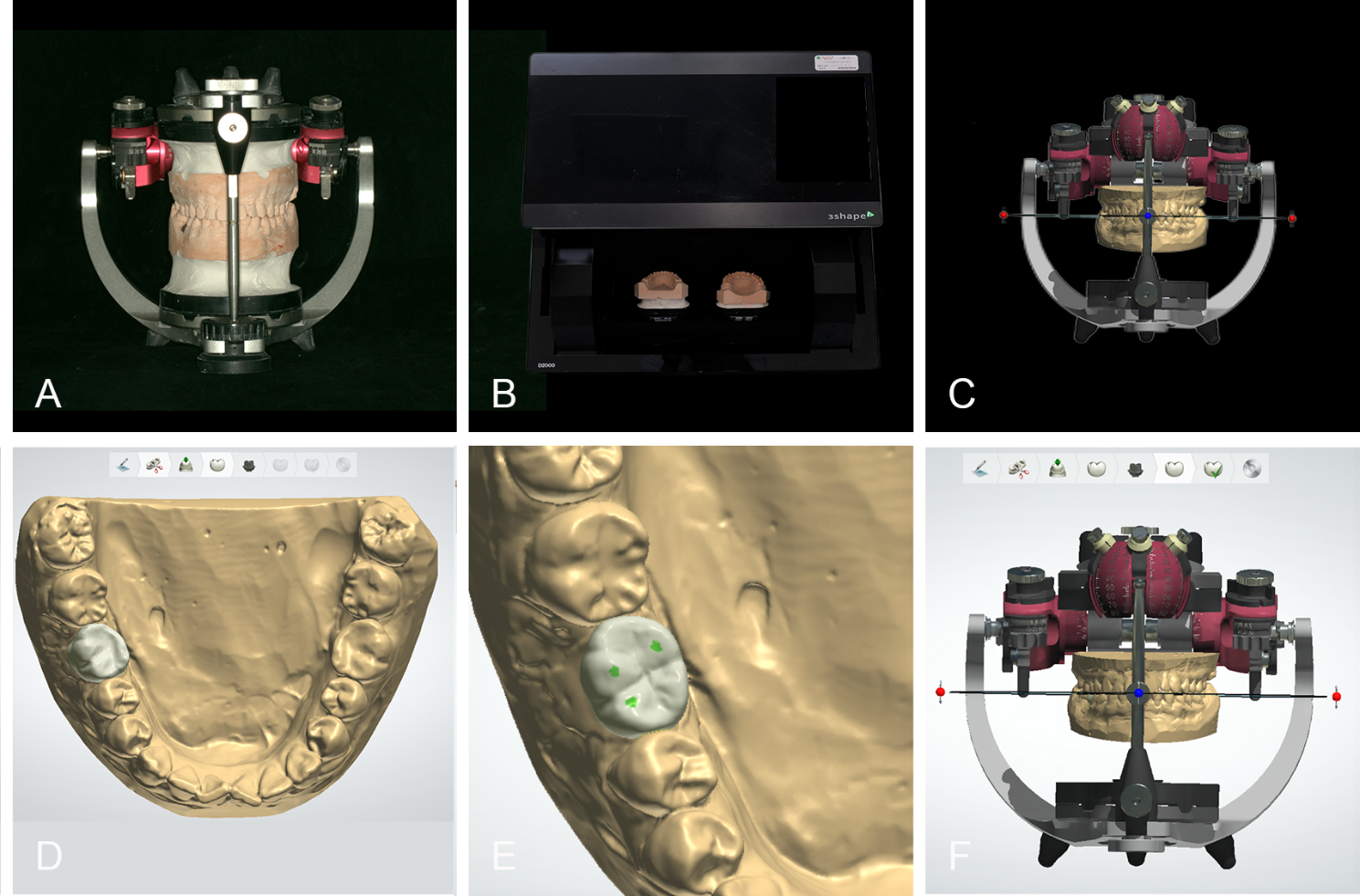Viewport: 1360px width, 896px height.
Task: Click the greyed-out save disc icon in panel D
Action: click(343, 465)
